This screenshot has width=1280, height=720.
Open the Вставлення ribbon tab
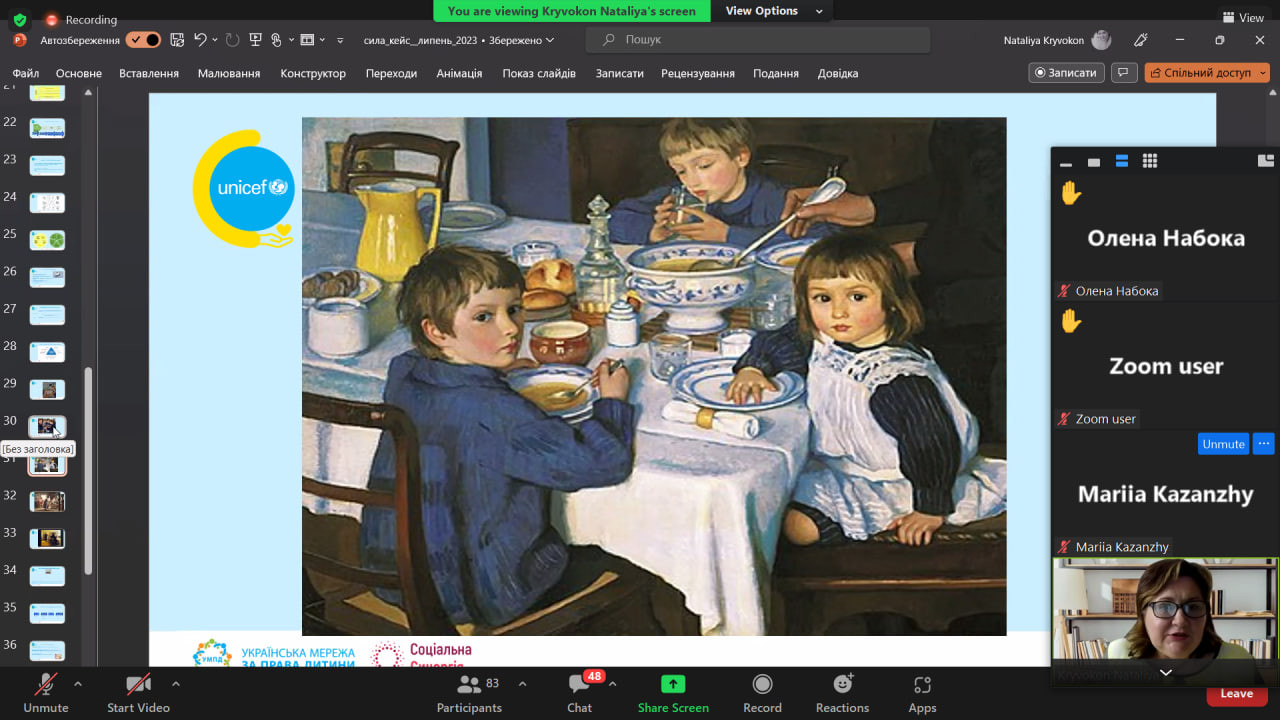[x=149, y=73]
